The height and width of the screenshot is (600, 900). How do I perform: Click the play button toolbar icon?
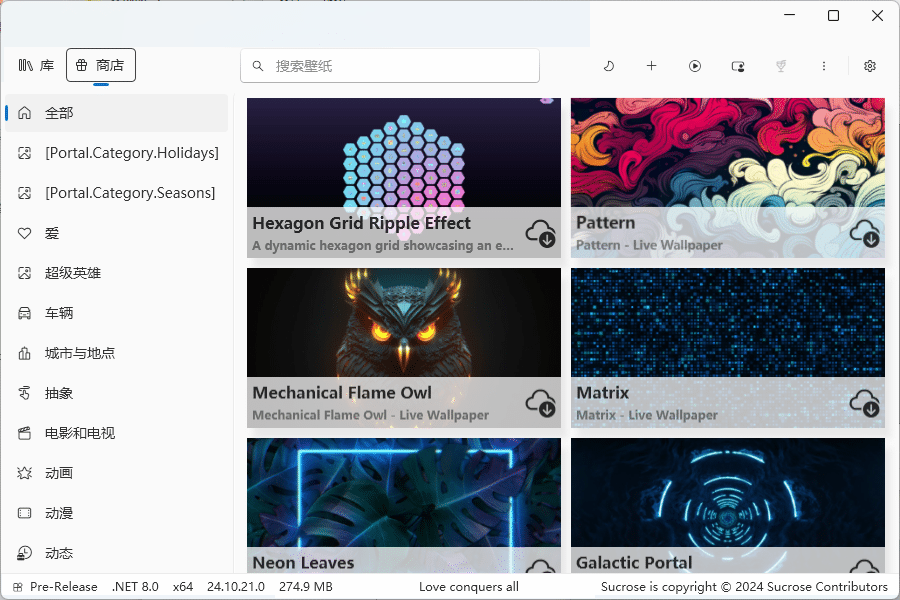(695, 66)
